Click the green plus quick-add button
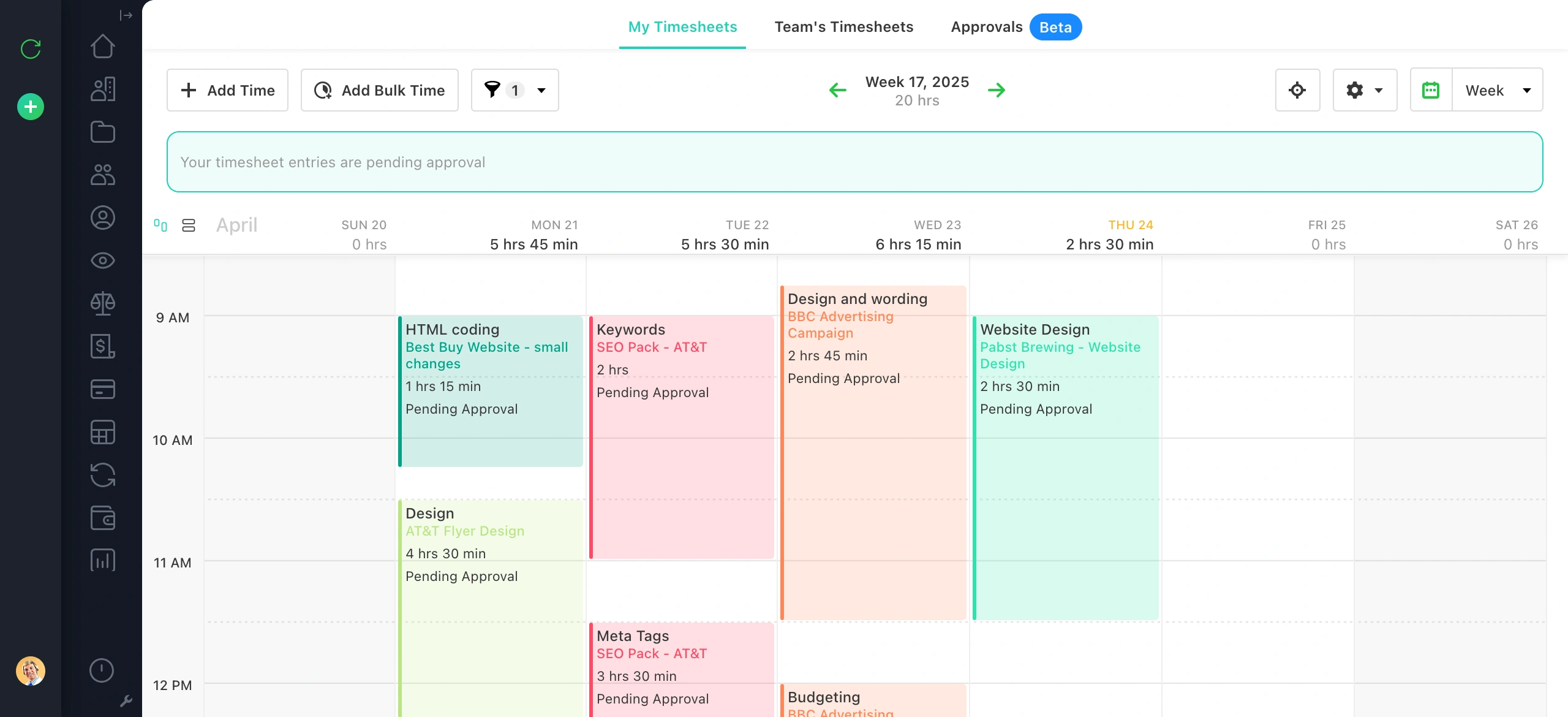1568x717 pixels. pos(31,107)
